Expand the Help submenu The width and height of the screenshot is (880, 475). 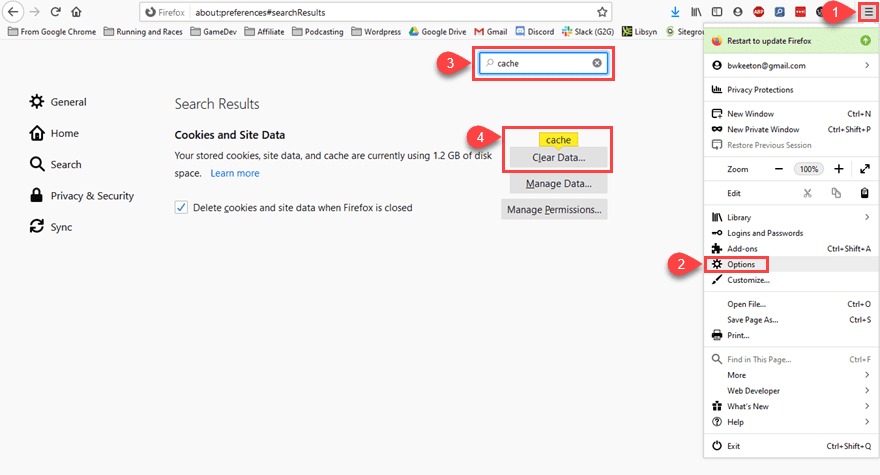click(x=791, y=422)
